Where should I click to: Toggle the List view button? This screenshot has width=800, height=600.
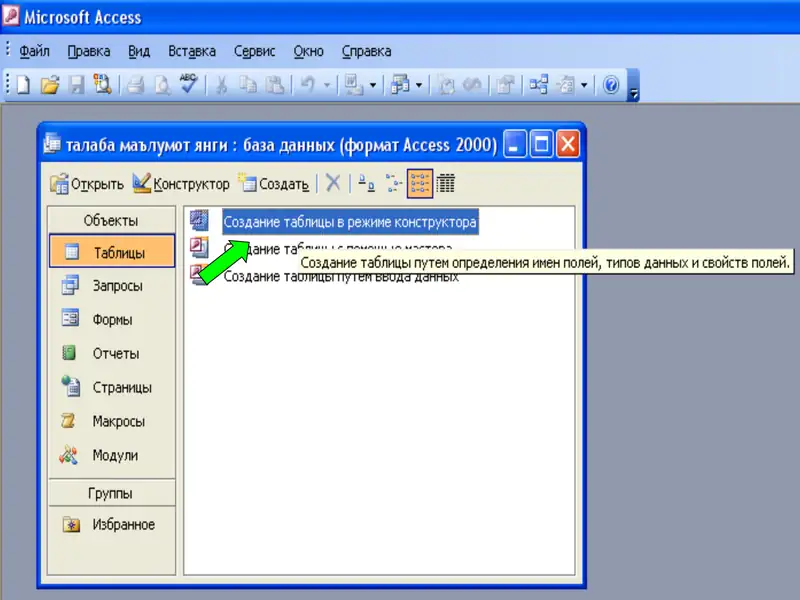coord(419,184)
